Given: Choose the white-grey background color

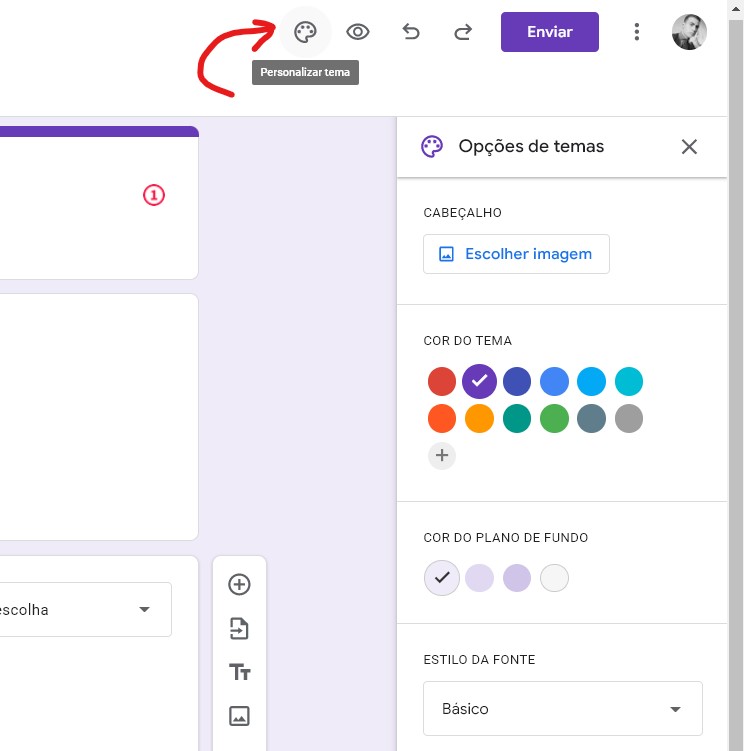Looking at the screenshot, I should point(554,578).
